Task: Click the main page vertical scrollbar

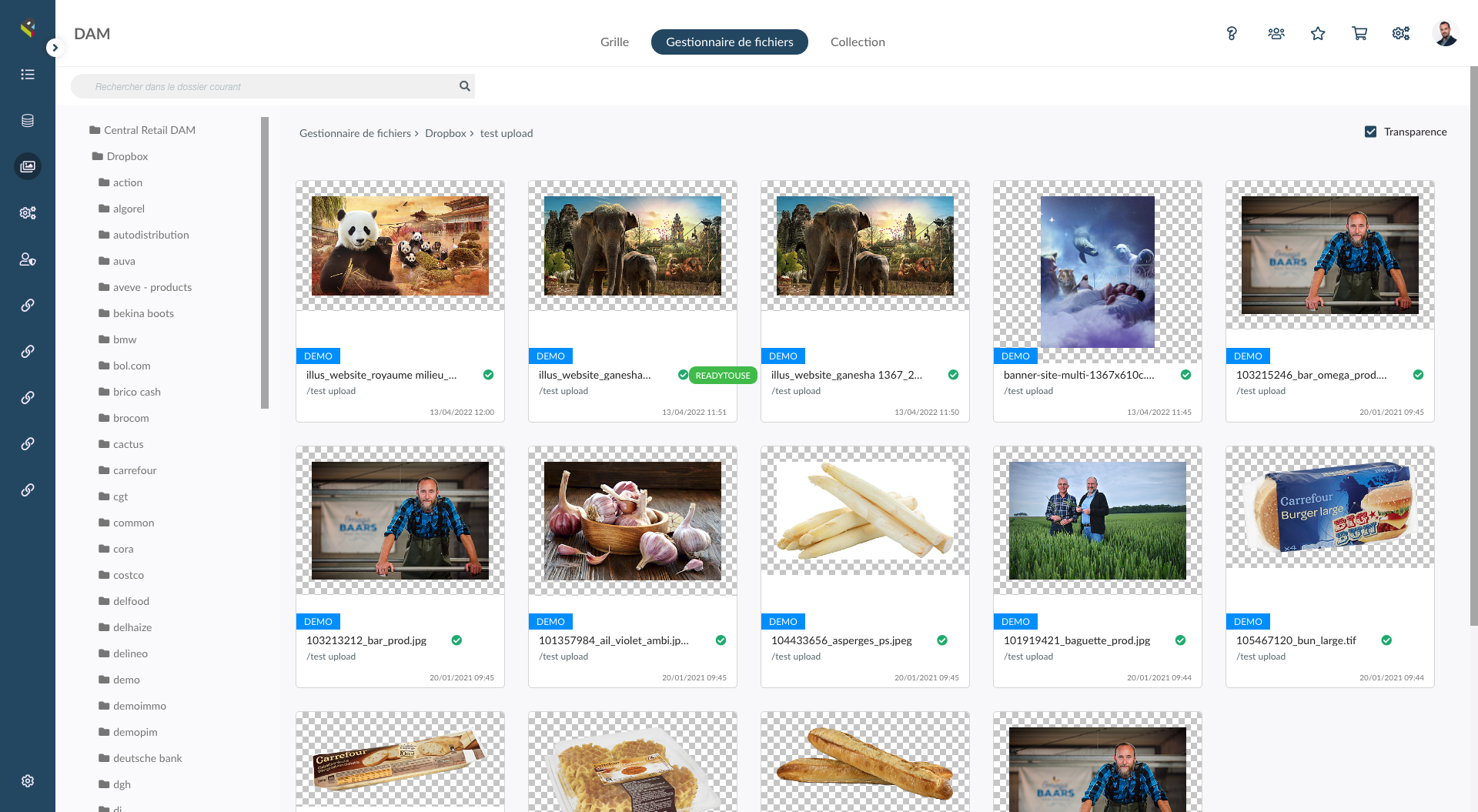Action: (x=1474, y=346)
